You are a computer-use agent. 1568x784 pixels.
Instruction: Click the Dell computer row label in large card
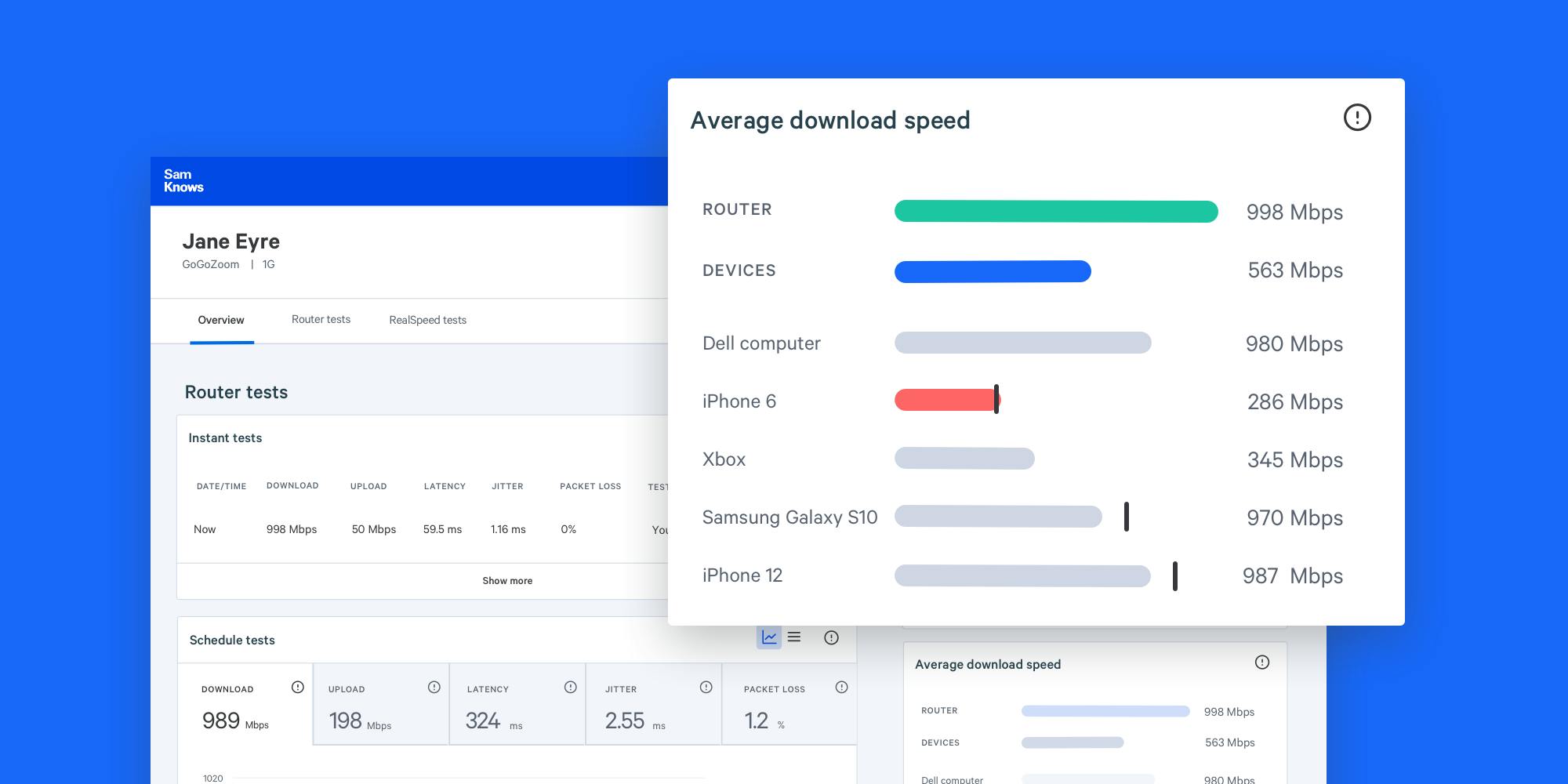(x=761, y=343)
